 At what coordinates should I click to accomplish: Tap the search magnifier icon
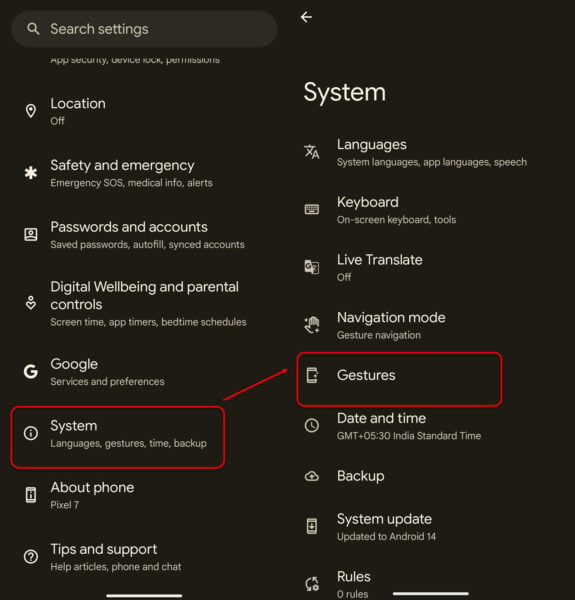click(x=33, y=29)
